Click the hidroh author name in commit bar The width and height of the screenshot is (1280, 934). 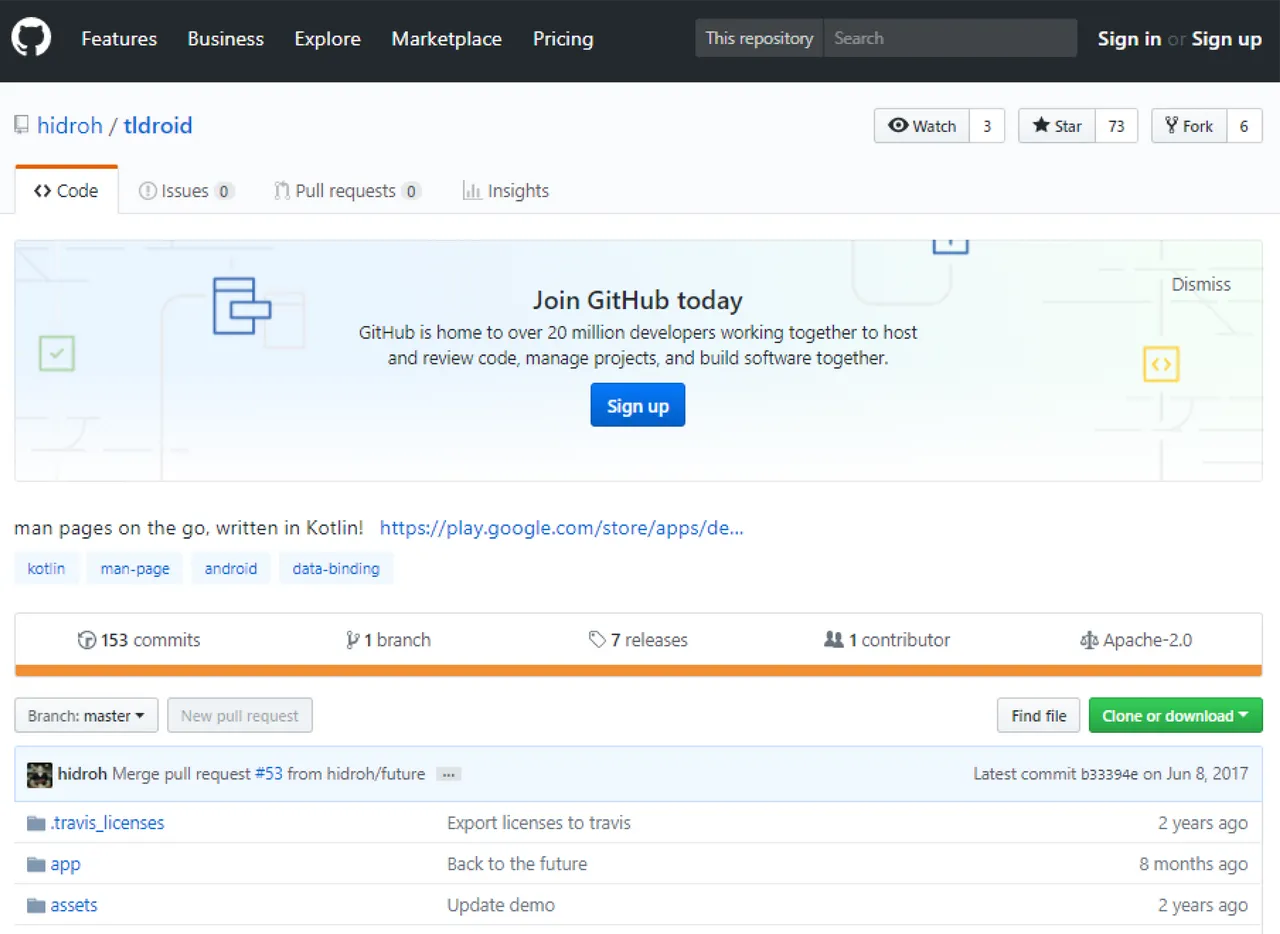click(x=83, y=774)
